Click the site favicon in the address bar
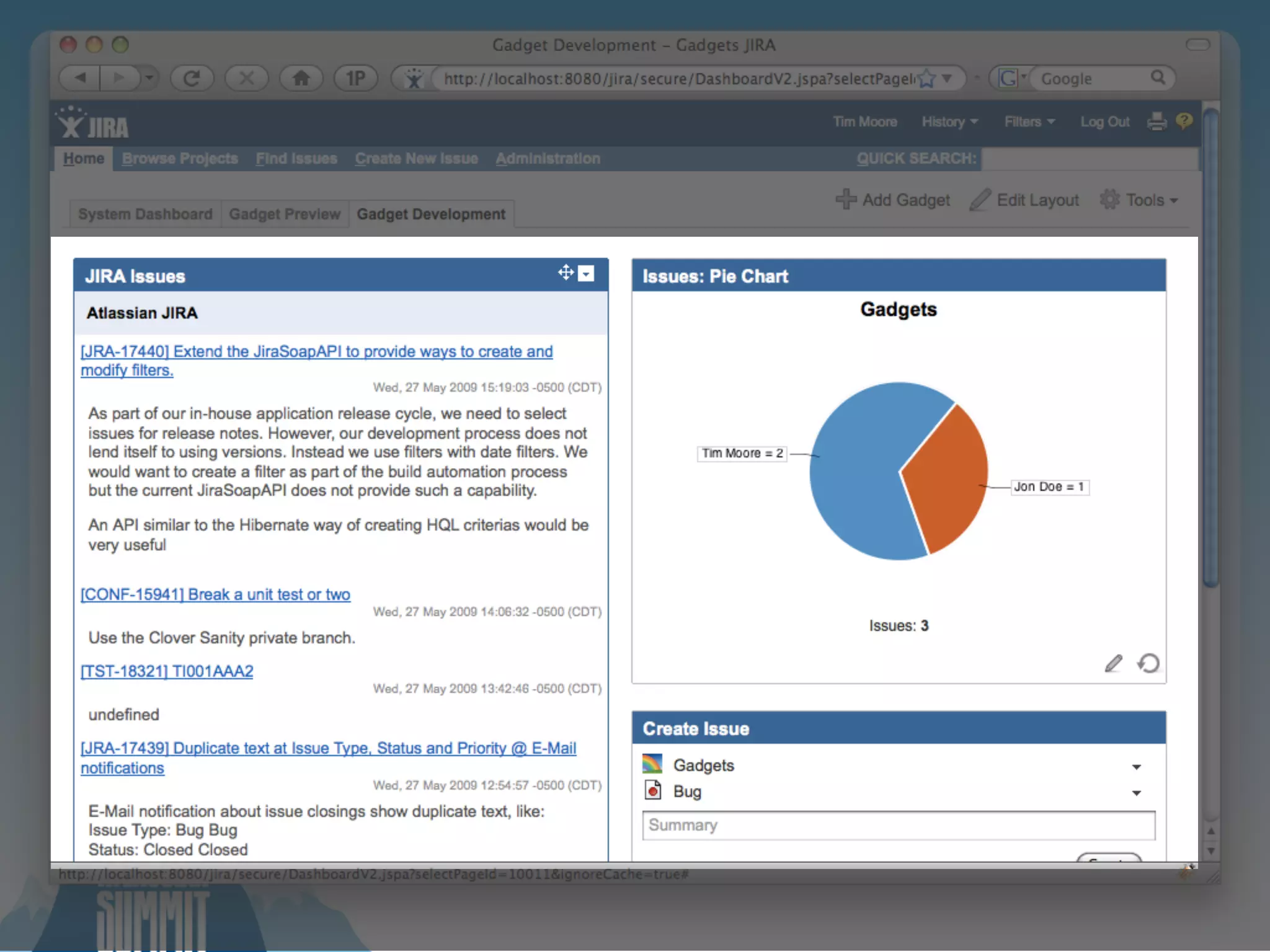The height and width of the screenshot is (952, 1270). 414,79
